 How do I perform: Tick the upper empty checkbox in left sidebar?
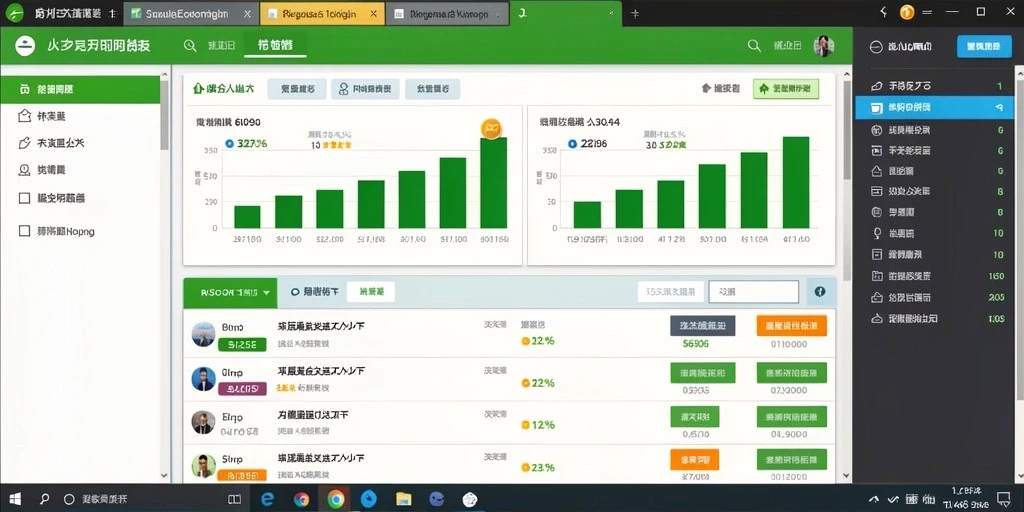25,198
